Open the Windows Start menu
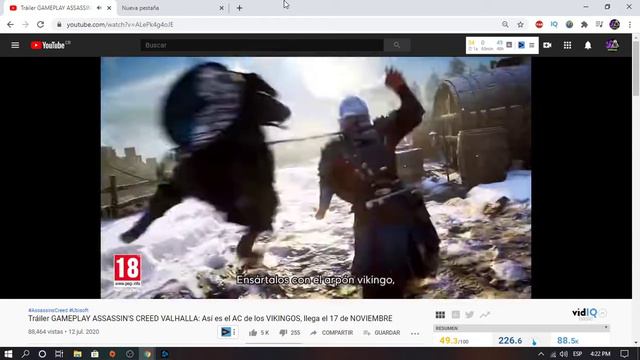The image size is (640, 360). click(x=8, y=354)
